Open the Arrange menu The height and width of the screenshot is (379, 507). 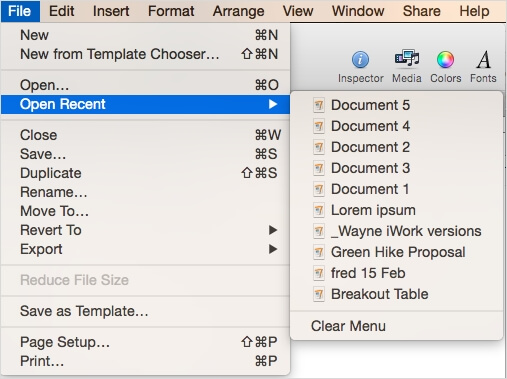coord(238,11)
